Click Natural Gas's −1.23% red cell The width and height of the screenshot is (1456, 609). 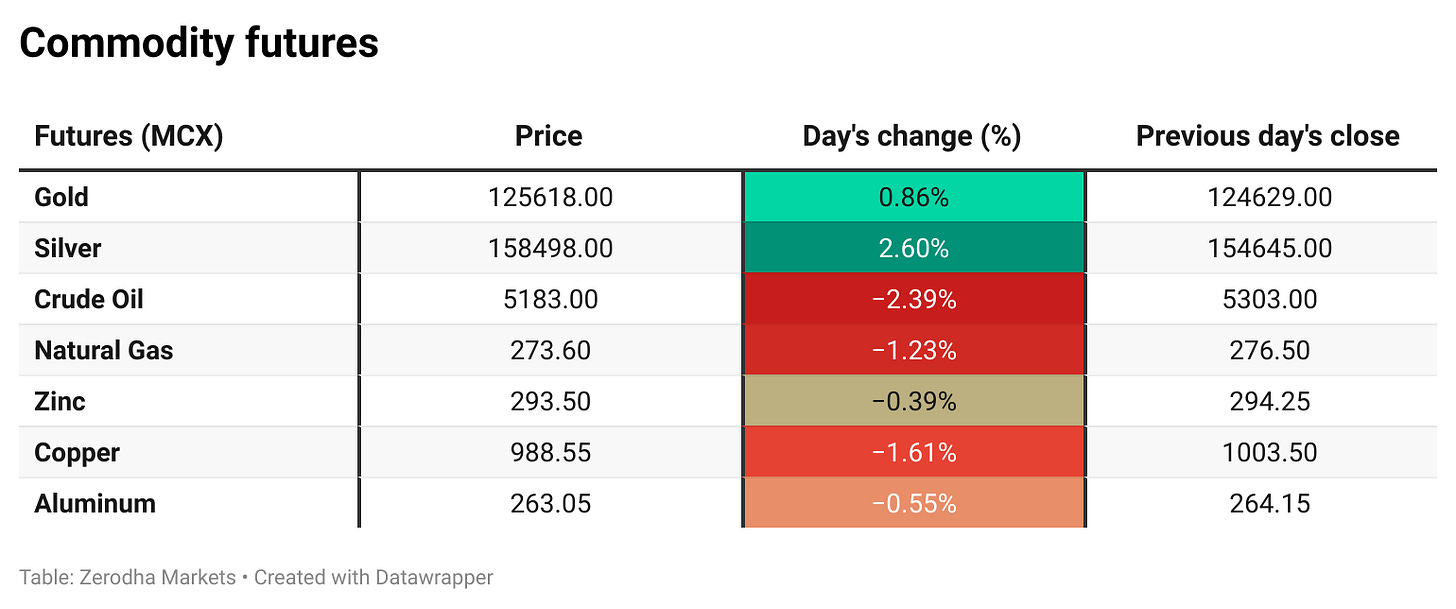[x=913, y=350]
